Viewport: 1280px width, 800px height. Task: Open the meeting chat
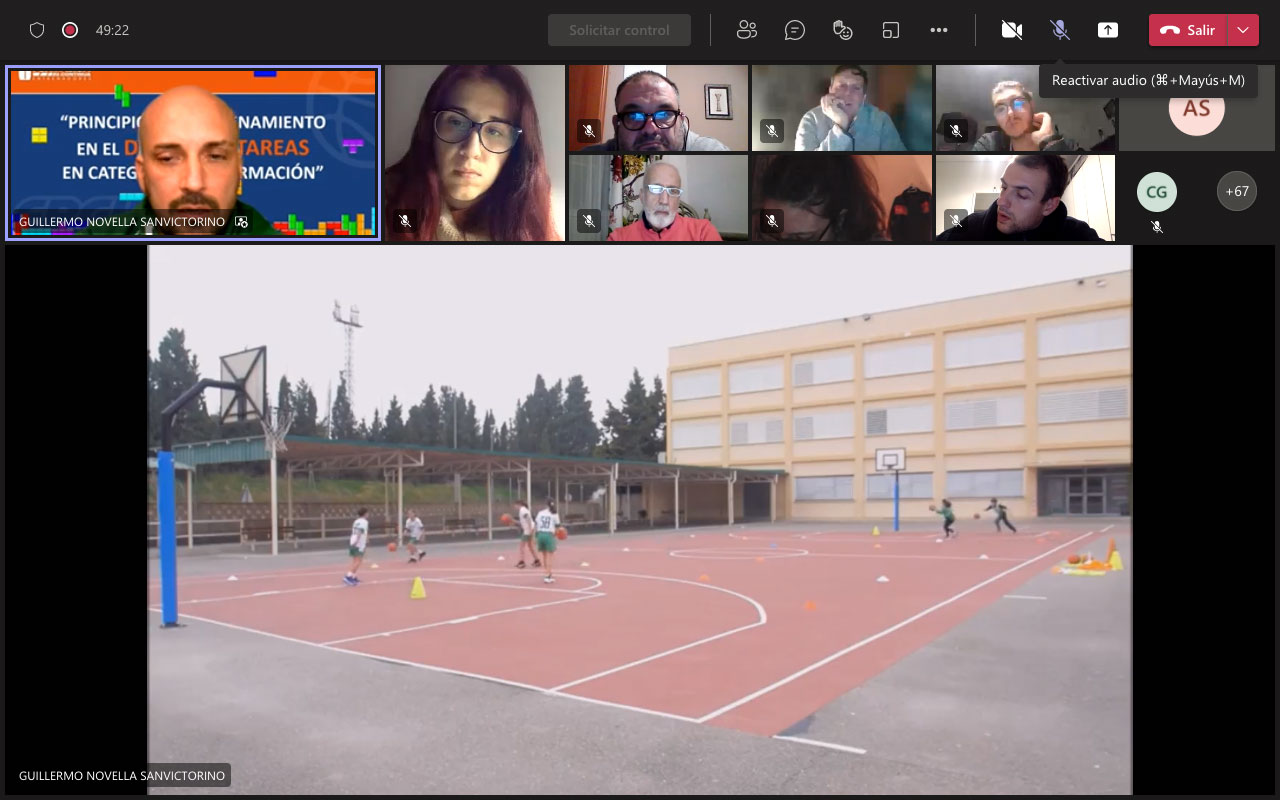click(x=795, y=30)
